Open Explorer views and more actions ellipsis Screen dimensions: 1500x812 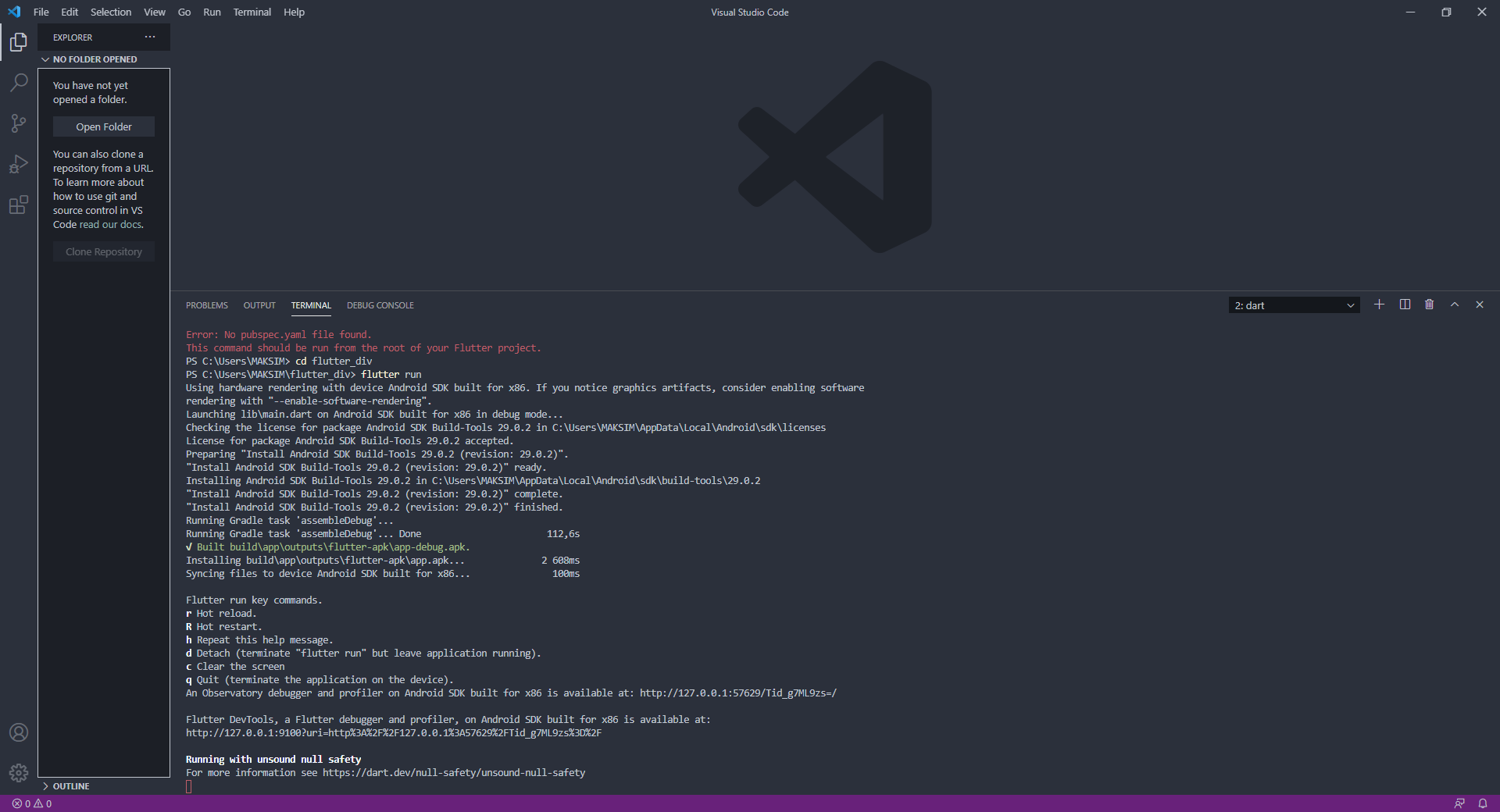point(150,37)
